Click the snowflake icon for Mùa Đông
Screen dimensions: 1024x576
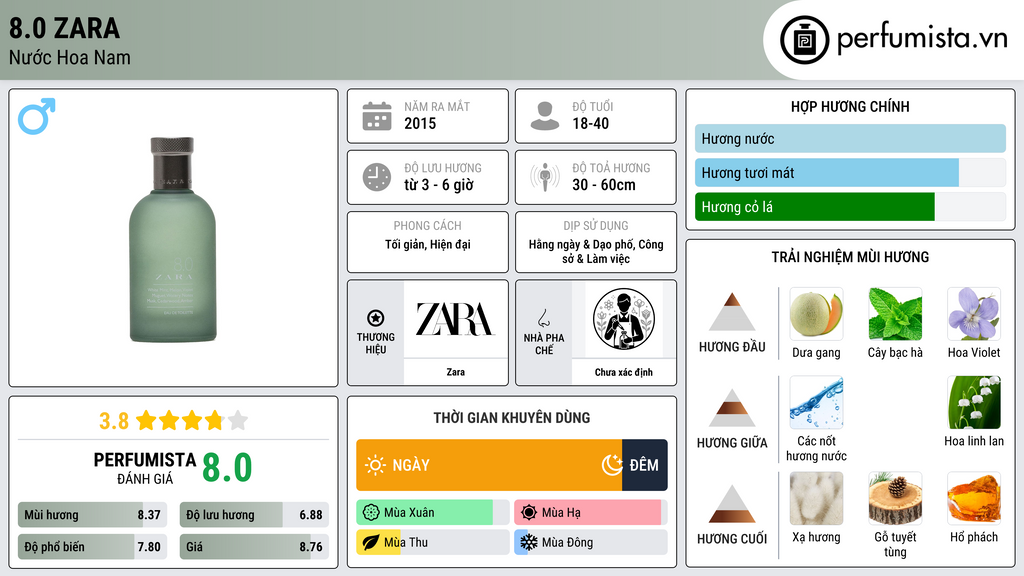[529, 542]
